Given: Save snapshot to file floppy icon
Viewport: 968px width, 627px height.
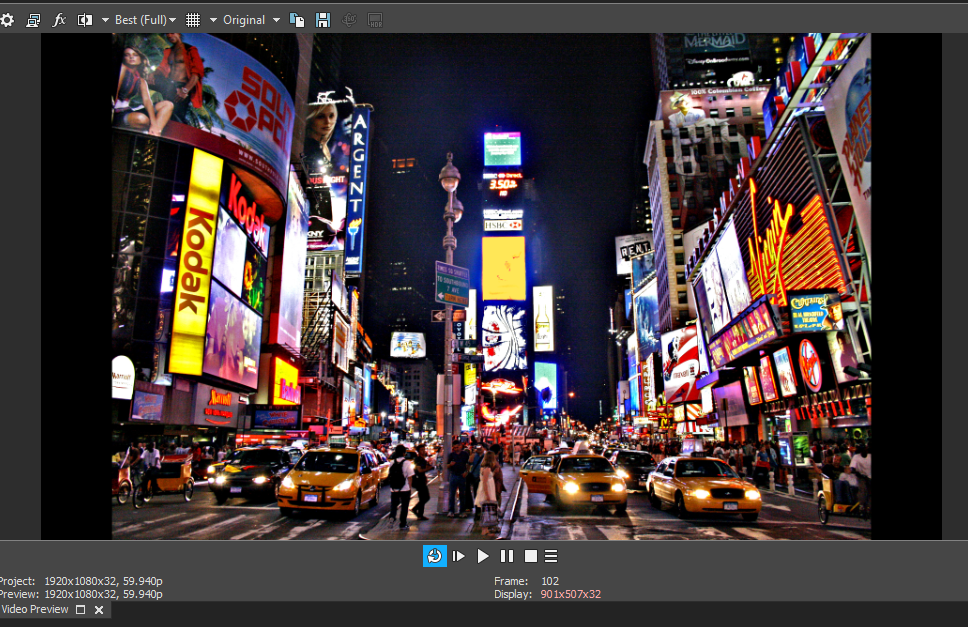Looking at the screenshot, I should (x=323, y=20).
